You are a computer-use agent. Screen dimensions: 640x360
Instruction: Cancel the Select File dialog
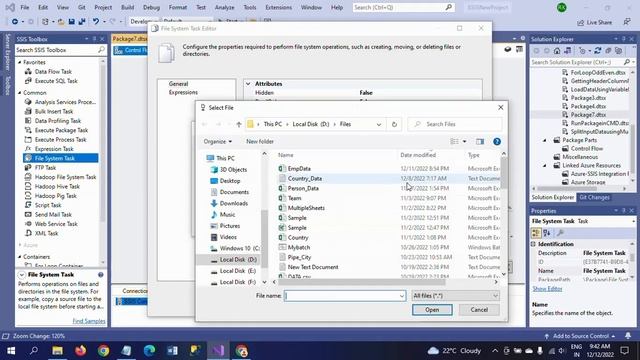[479, 310]
